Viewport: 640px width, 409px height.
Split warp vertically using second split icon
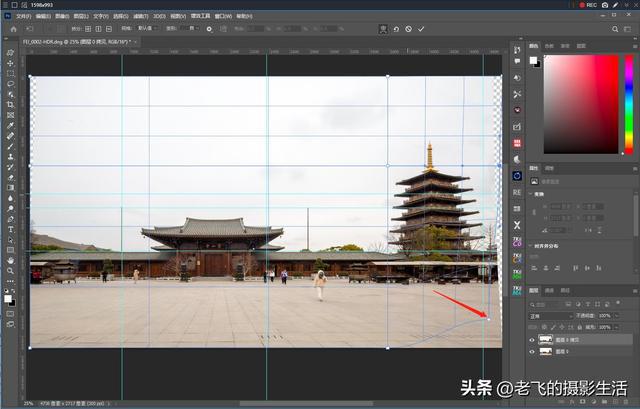98,29
